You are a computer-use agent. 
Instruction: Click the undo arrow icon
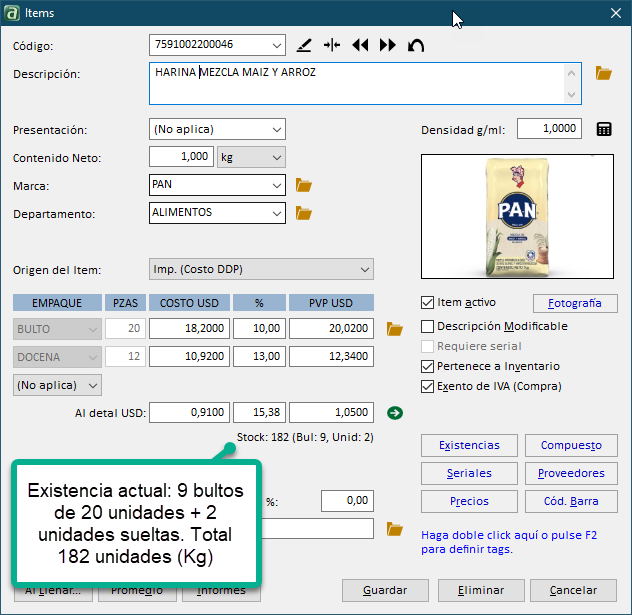coord(416,45)
